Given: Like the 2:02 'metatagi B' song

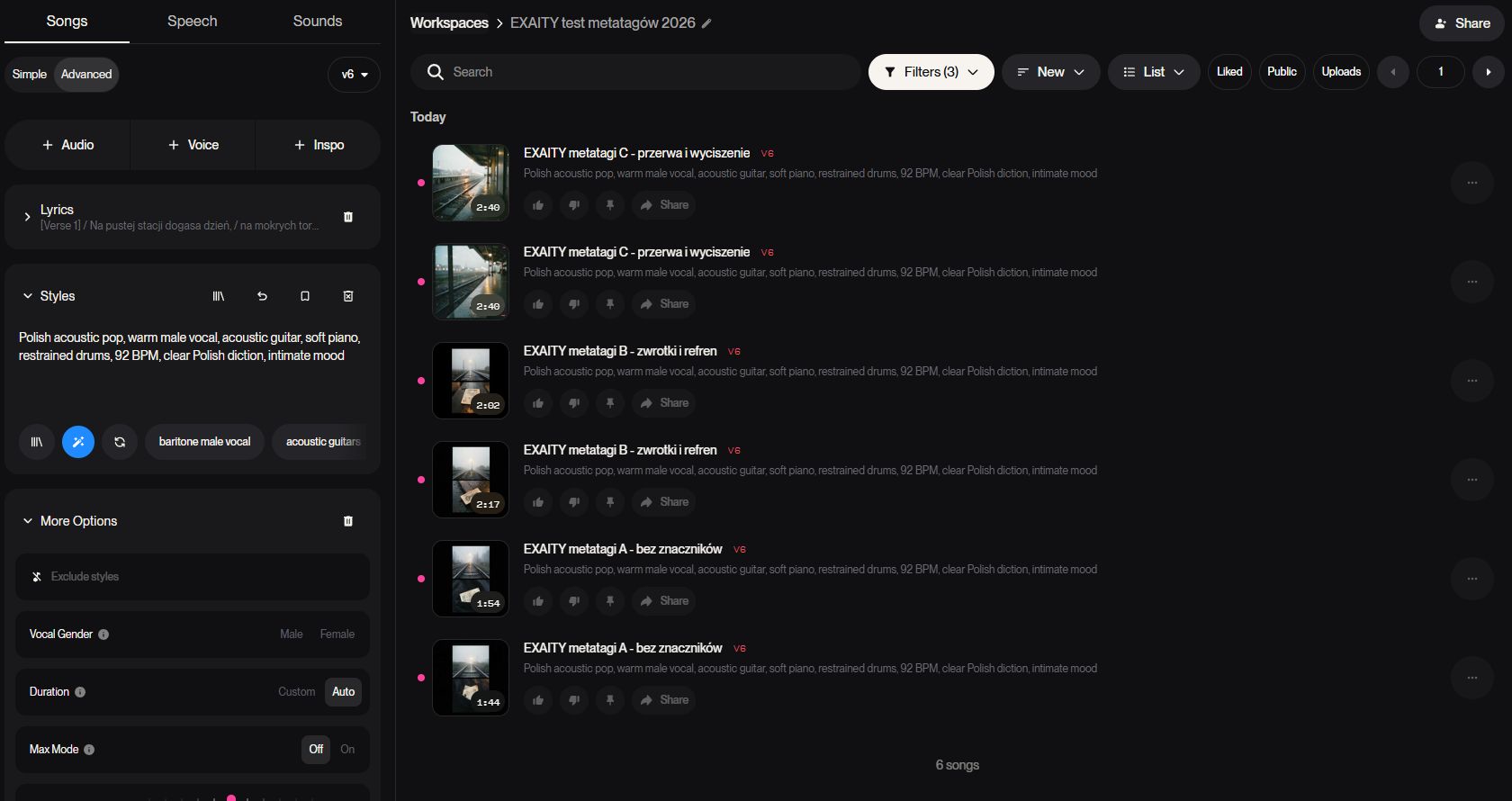Looking at the screenshot, I should 538,403.
